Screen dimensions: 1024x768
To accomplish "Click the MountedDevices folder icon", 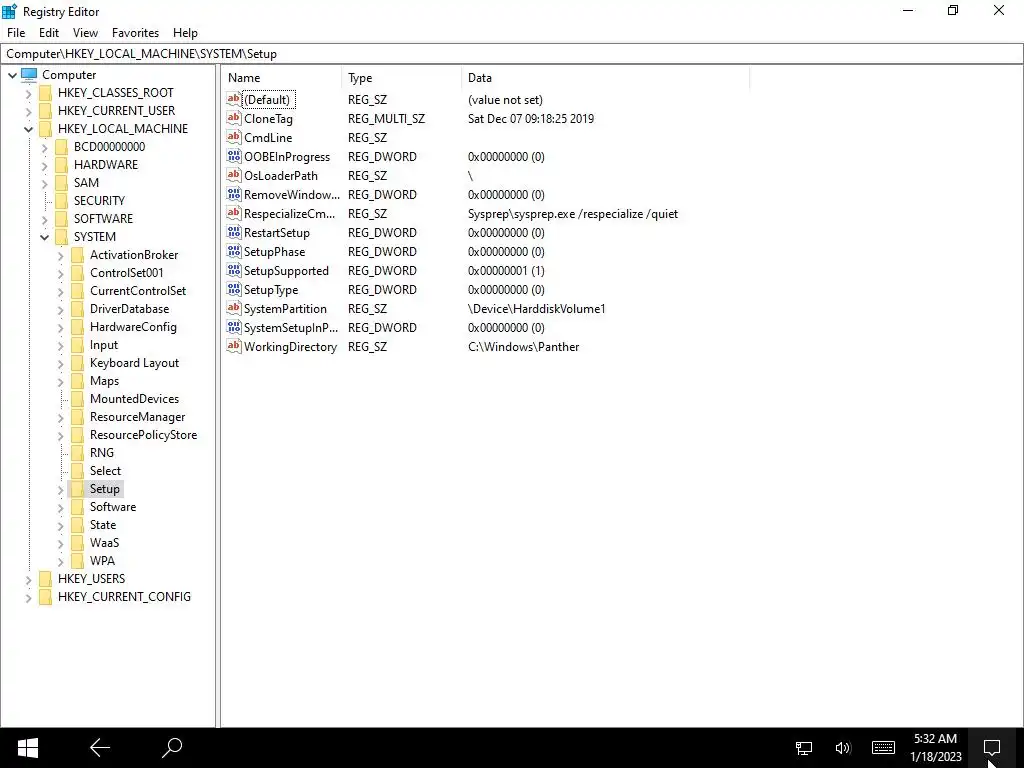I will click(78, 398).
